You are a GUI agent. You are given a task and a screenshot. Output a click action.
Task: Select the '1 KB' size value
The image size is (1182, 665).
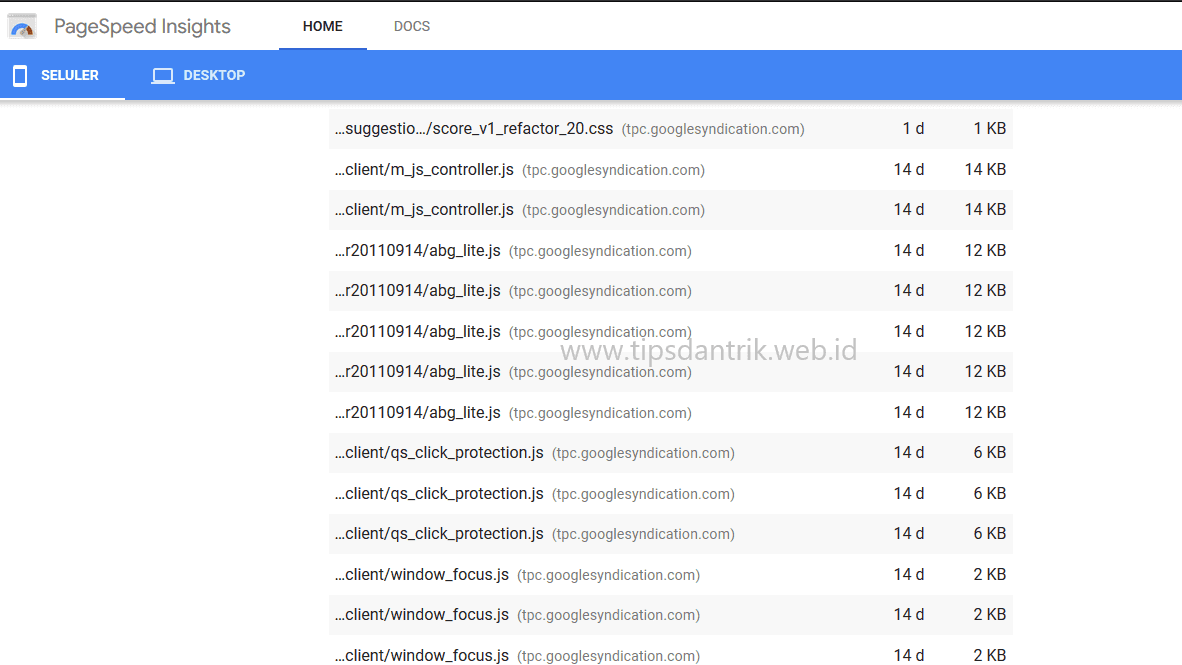point(990,129)
